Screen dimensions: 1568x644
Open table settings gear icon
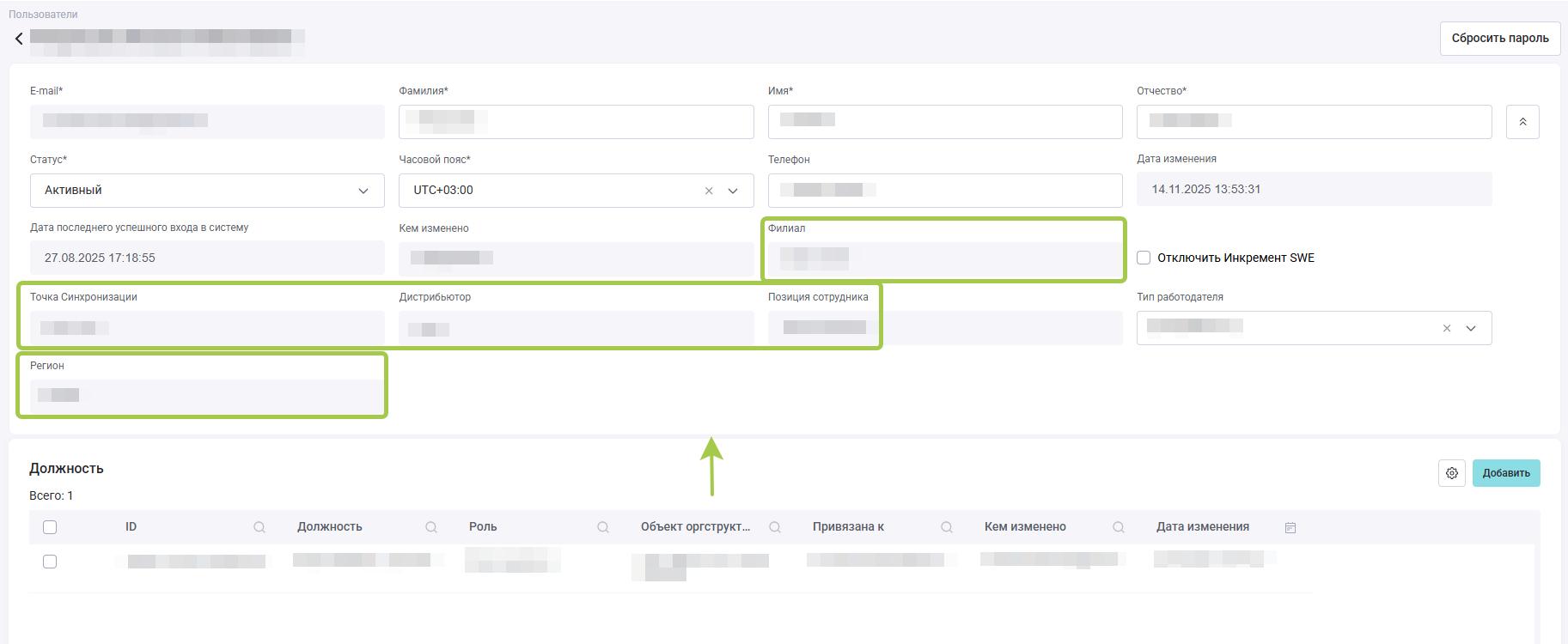(1451, 473)
